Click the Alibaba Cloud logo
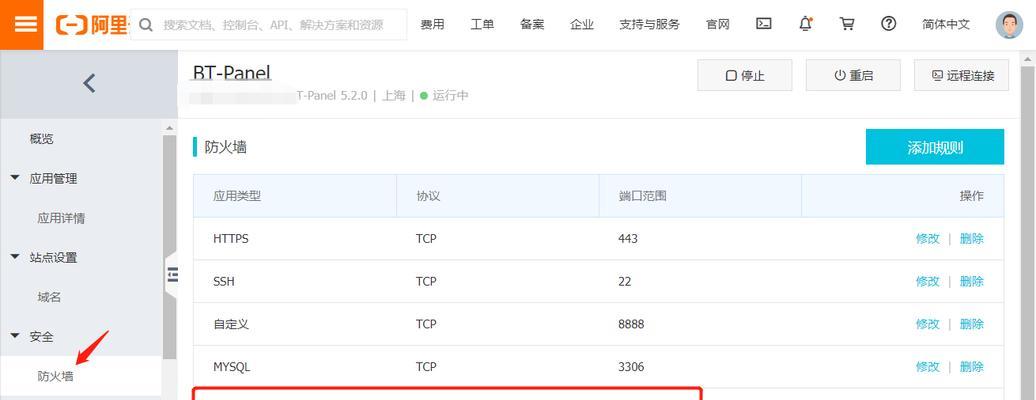Viewport: 1036px width, 400px height. click(x=92, y=25)
